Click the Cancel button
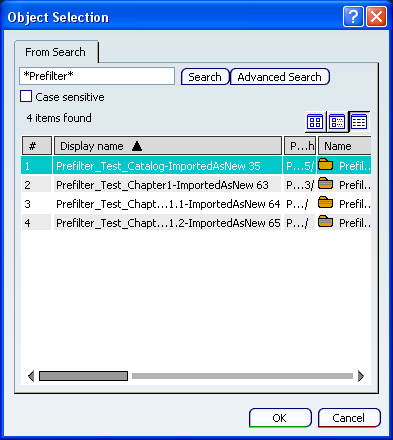 [349, 418]
